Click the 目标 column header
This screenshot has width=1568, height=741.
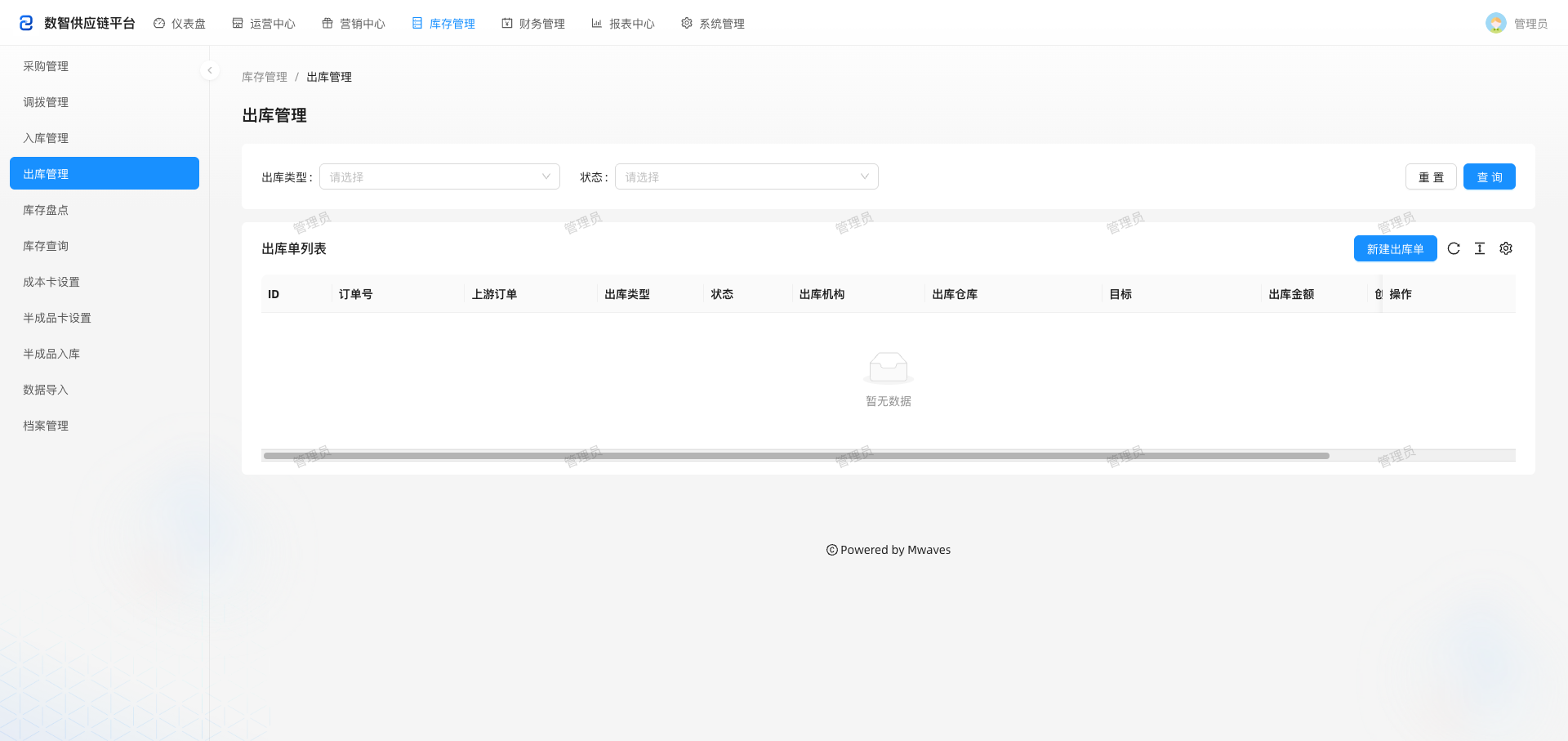[x=1182, y=294]
